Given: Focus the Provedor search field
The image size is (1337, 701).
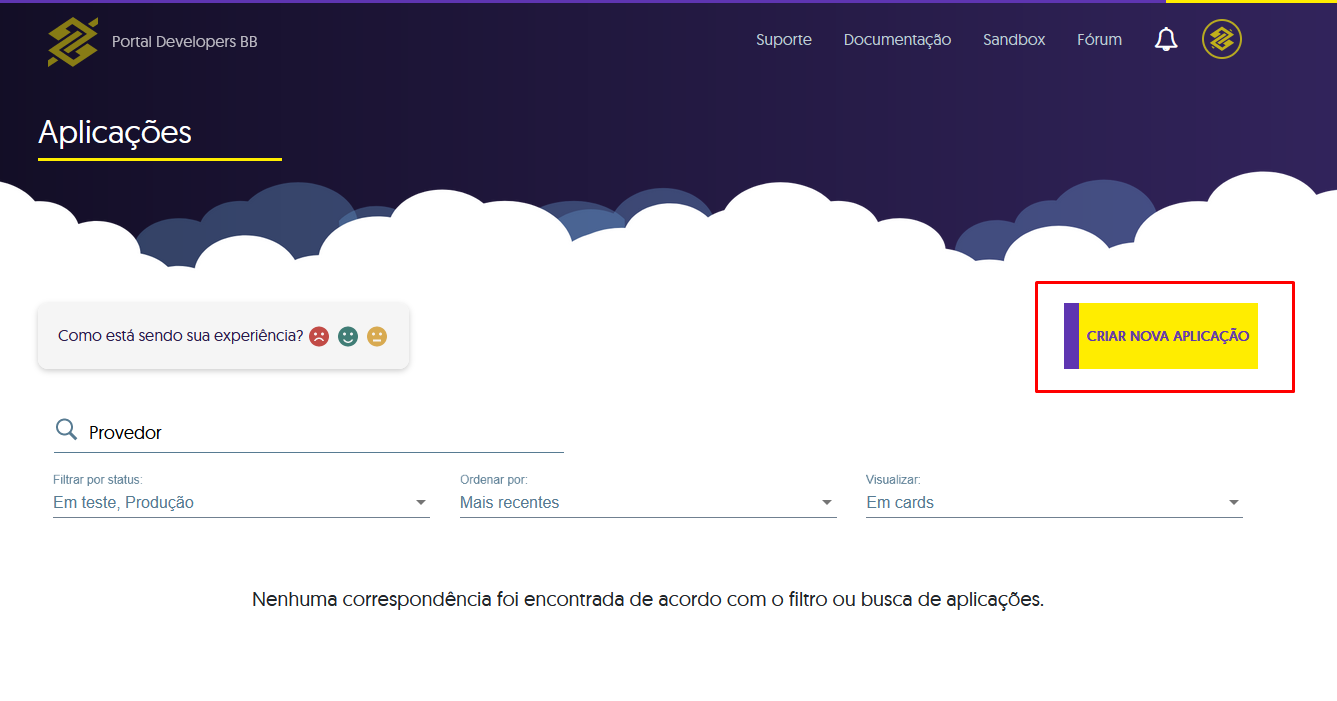Looking at the screenshot, I should [320, 433].
